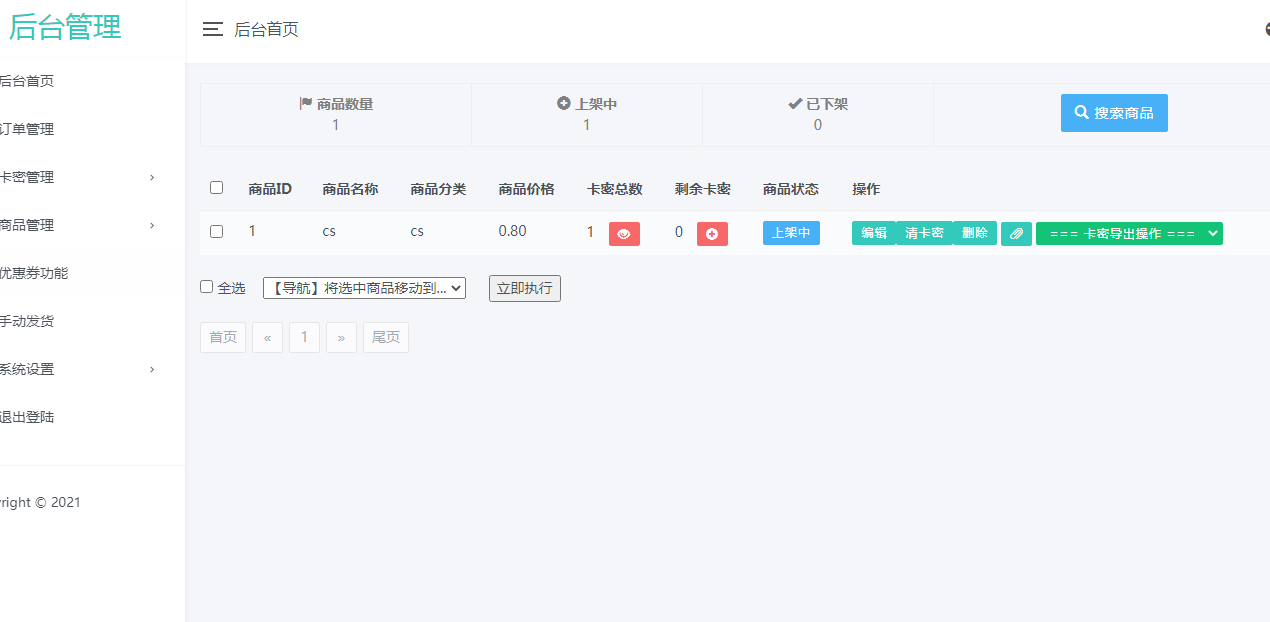Click the hamburger menu icon in header
Image resolution: width=1270 pixels, height=622 pixels.
[x=212, y=29]
